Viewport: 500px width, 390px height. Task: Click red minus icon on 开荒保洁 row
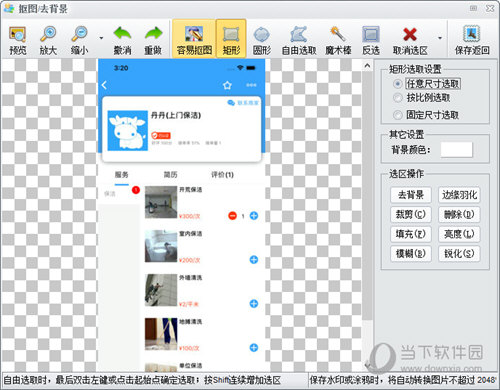click(x=232, y=216)
